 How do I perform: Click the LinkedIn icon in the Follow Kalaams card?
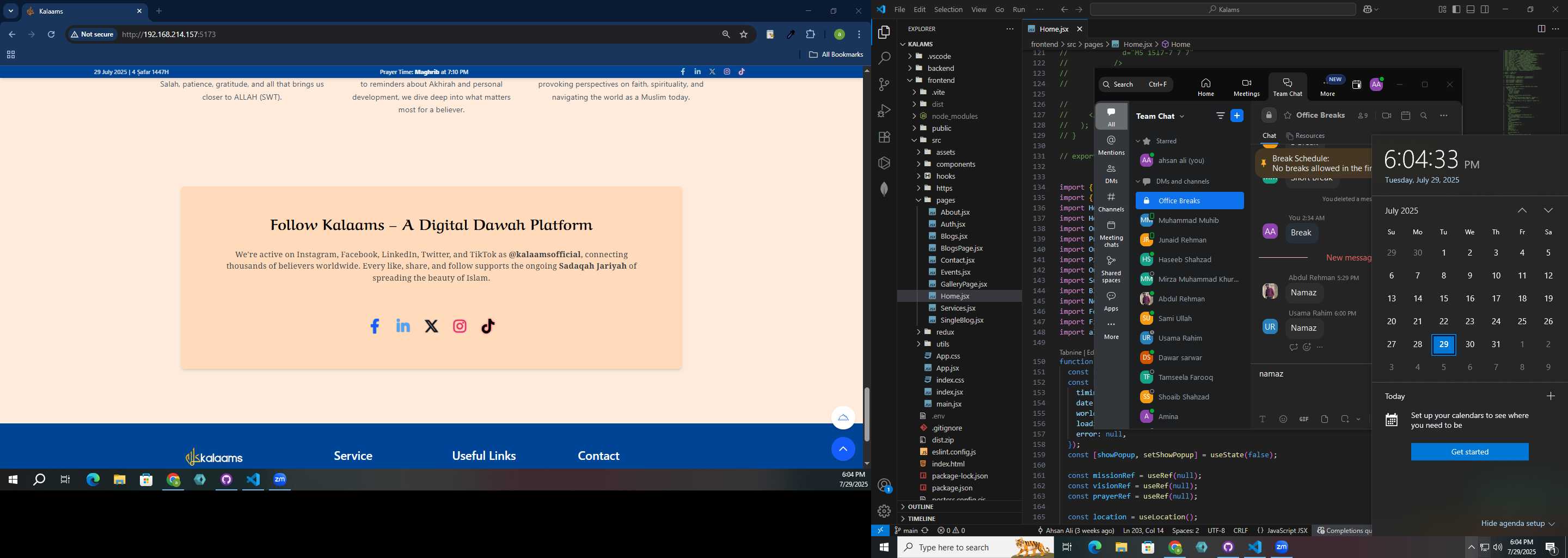coord(403,326)
